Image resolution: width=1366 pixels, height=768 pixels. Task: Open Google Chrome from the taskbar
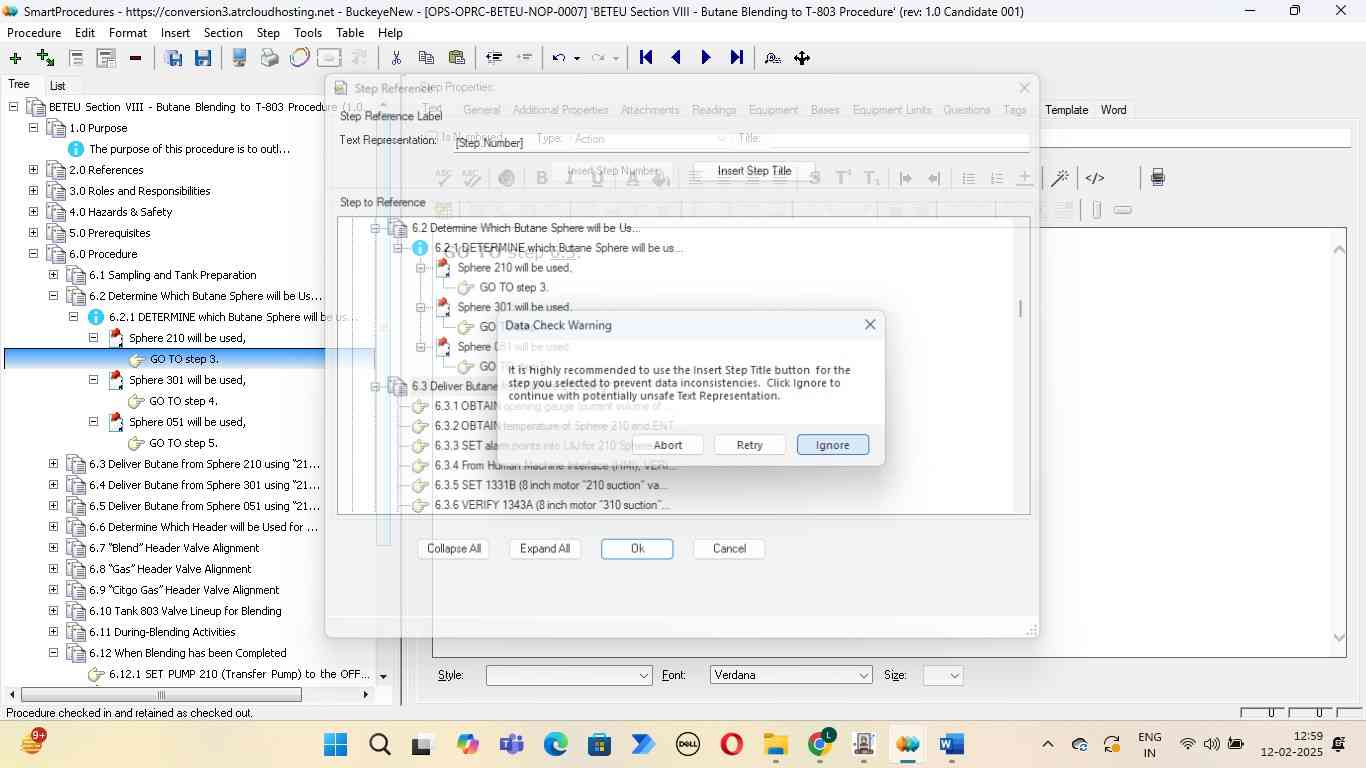821,744
